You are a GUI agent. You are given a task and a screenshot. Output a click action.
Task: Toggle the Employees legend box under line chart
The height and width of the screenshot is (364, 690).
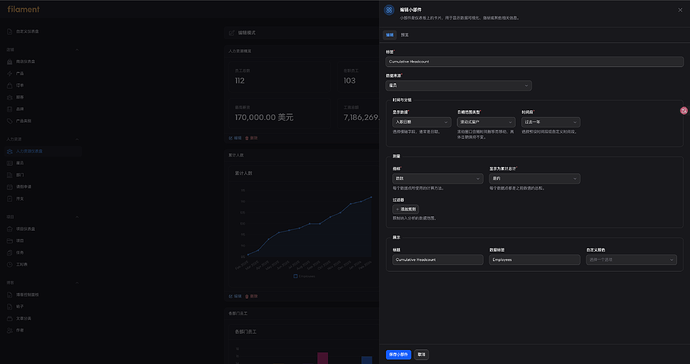click(295, 276)
